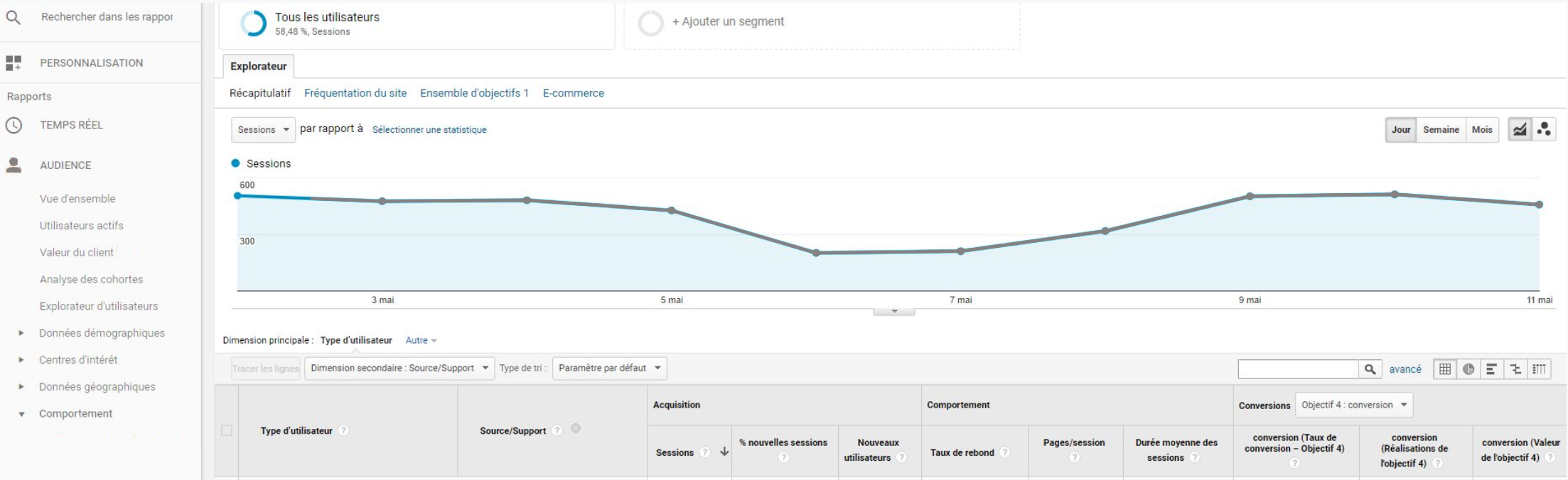The width and height of the screenshot is (1568, 480).
Task: Switch to E-commerce metric group
Action: (573, 93)
